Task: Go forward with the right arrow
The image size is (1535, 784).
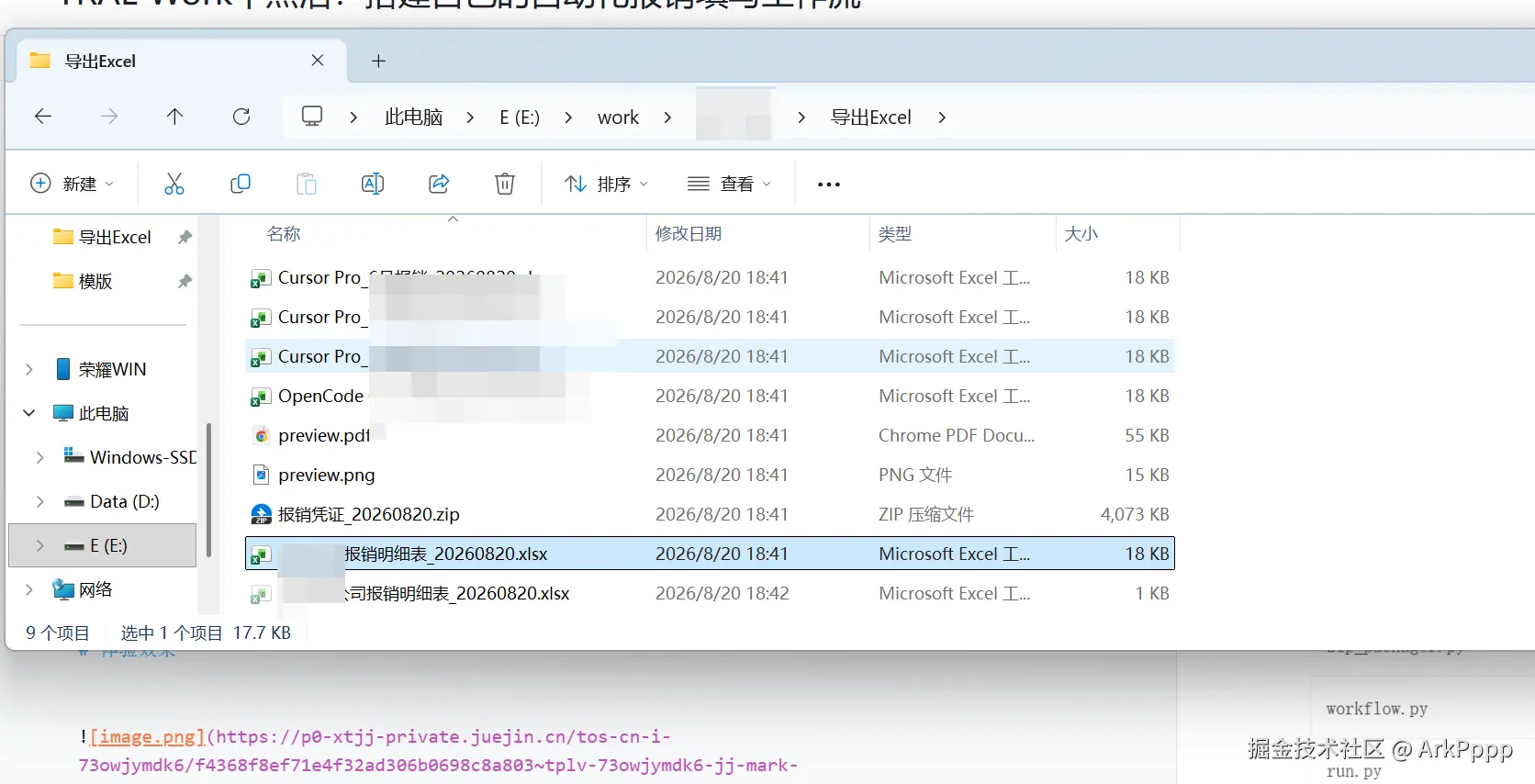Action: [109, 117]
